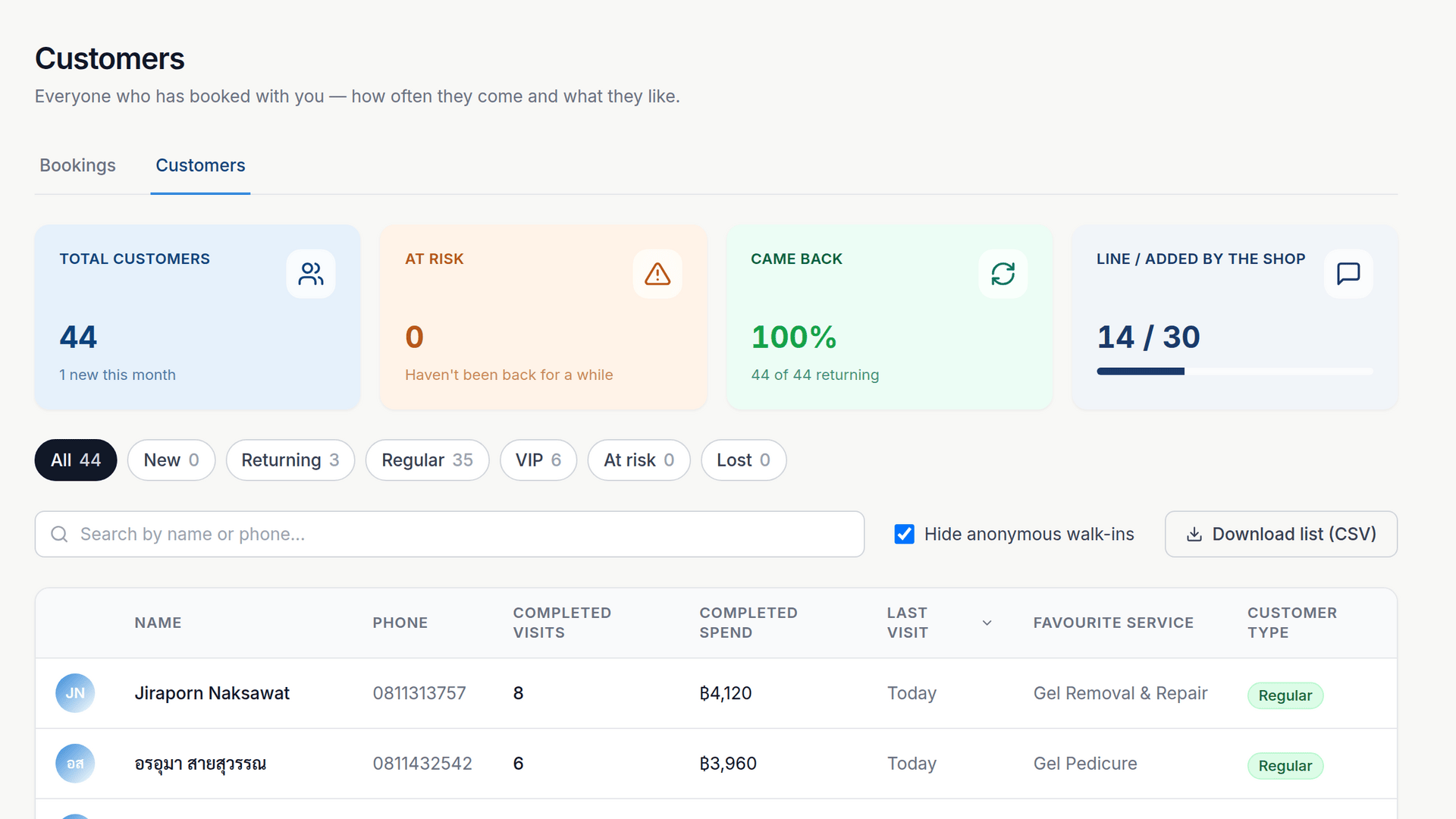Click spend amount ฿4,120
This screenshot has width=1456, height=819.
[725, 693]
